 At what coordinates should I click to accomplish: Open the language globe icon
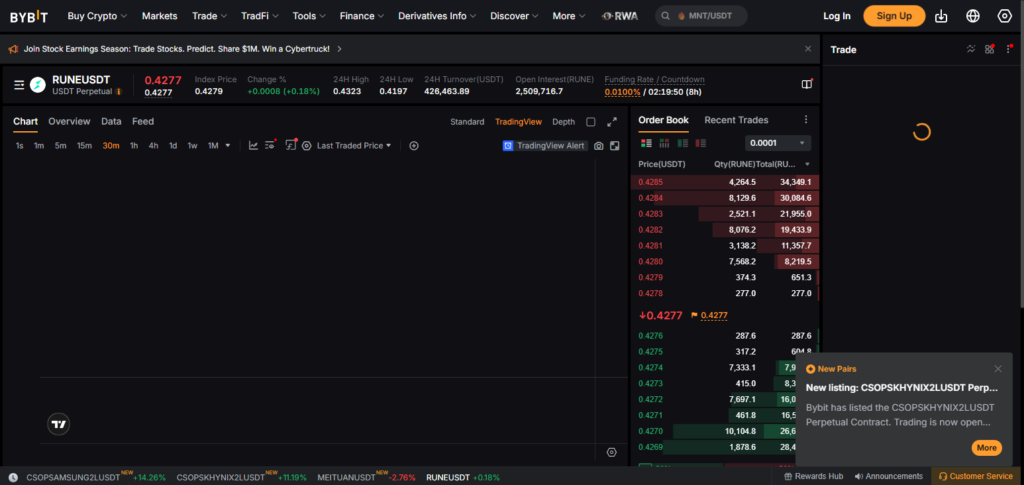[x=973, y=16]
